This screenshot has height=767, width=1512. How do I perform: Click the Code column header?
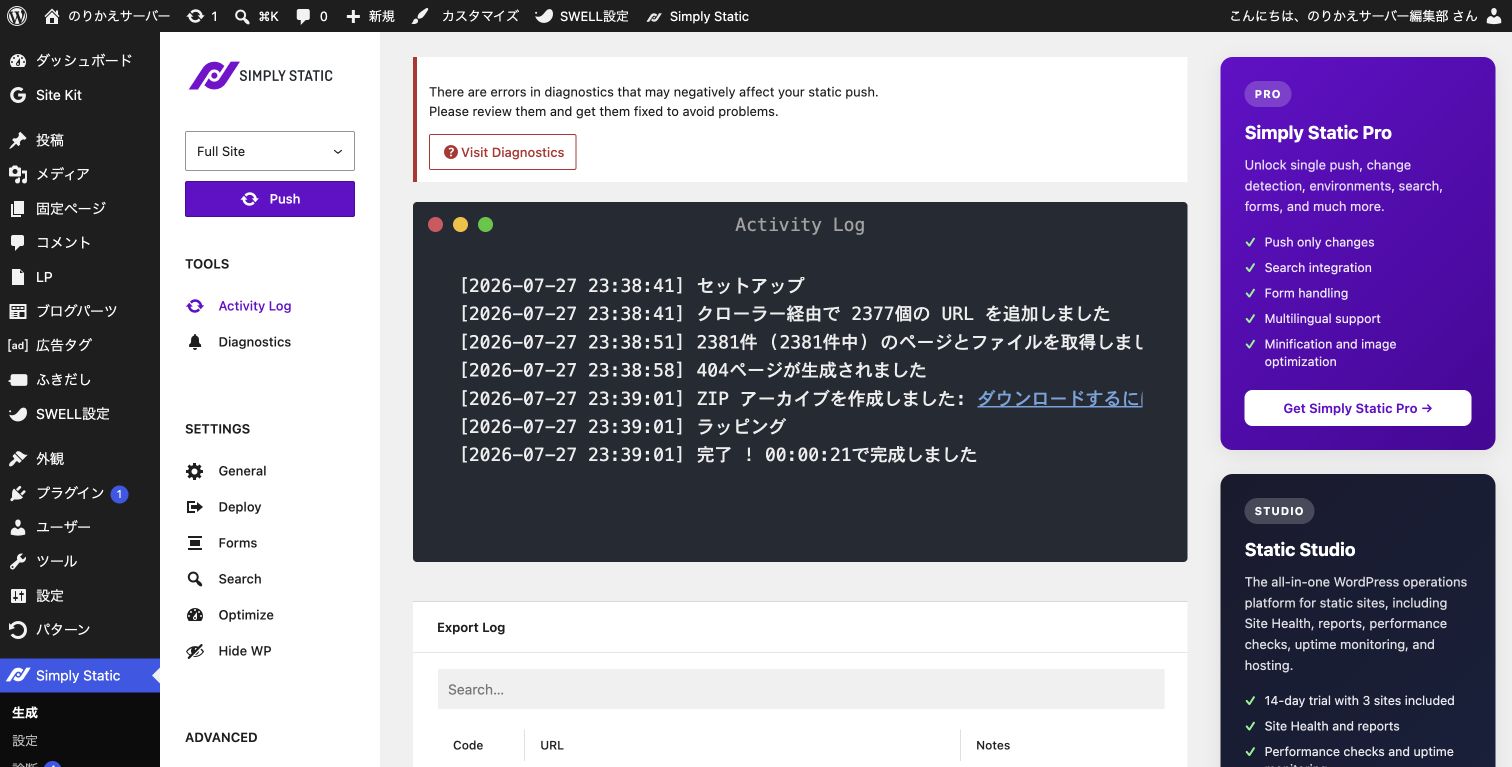[468, 745]
